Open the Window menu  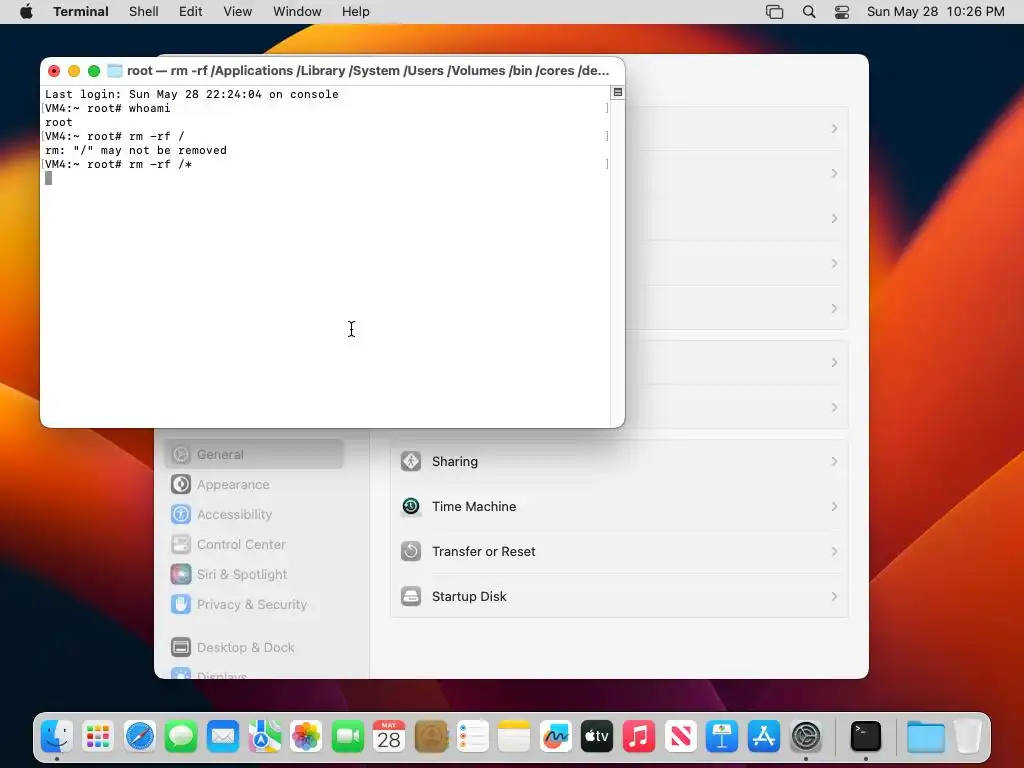pyautogui.click(x=297, y=12)
